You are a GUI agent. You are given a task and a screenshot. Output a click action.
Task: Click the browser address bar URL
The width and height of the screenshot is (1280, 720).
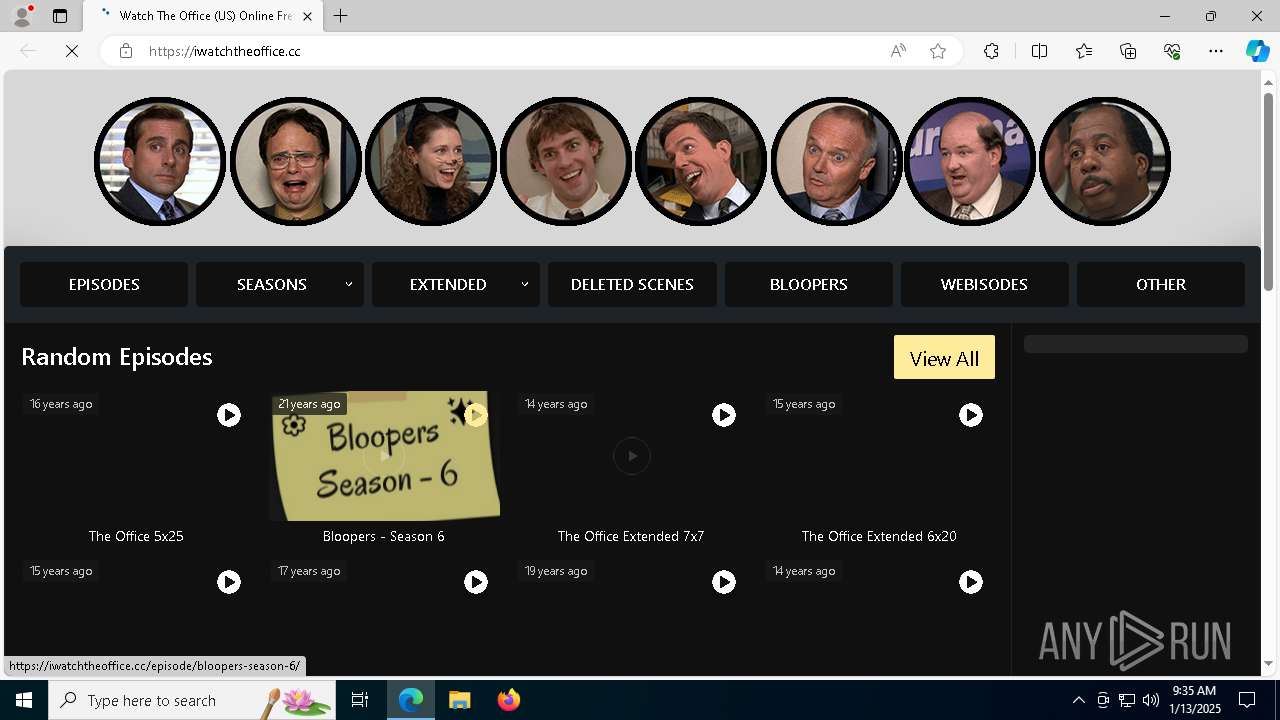(x=225, y=51)
